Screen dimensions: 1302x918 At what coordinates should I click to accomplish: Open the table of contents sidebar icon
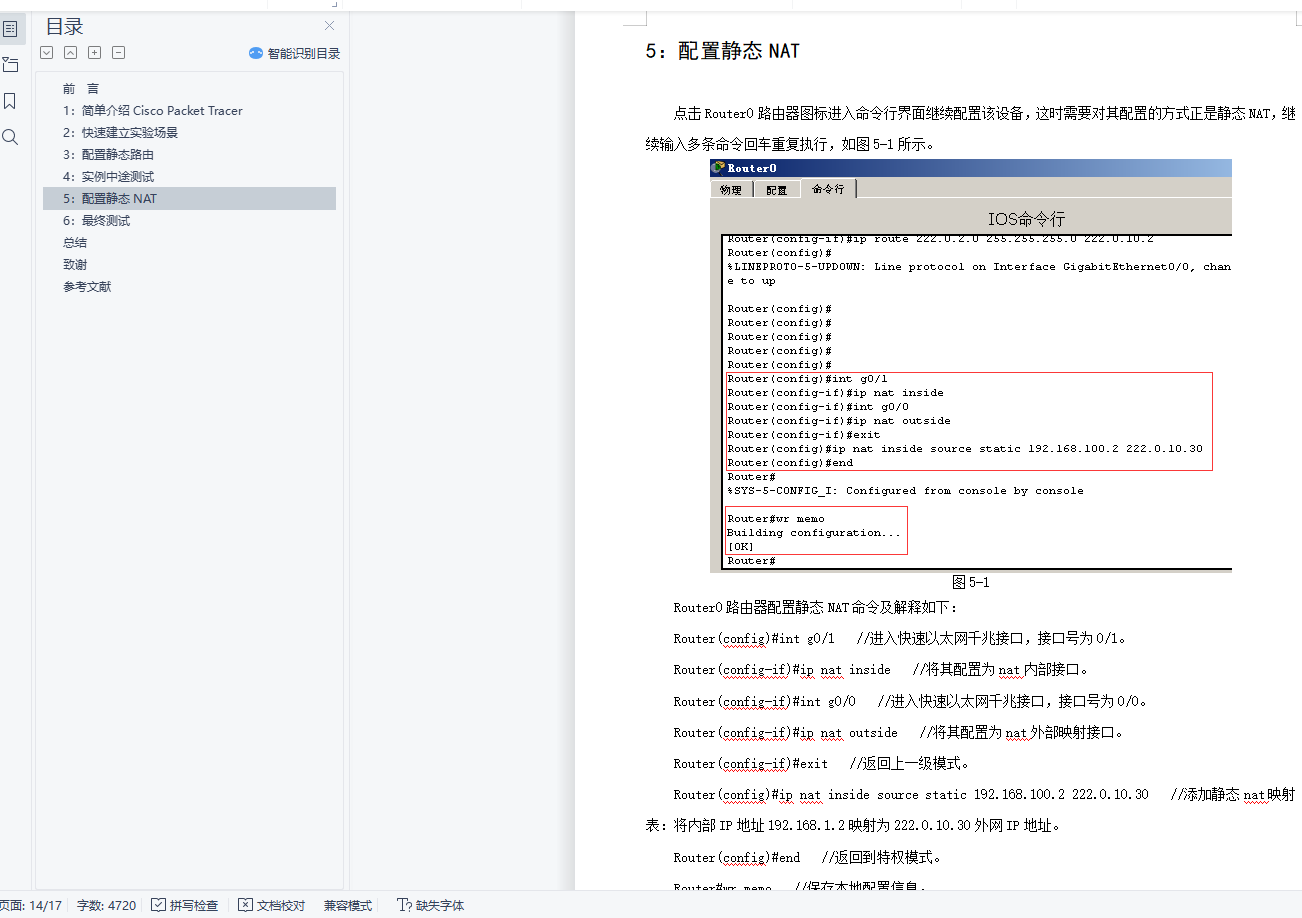click(x=11, y=28)
